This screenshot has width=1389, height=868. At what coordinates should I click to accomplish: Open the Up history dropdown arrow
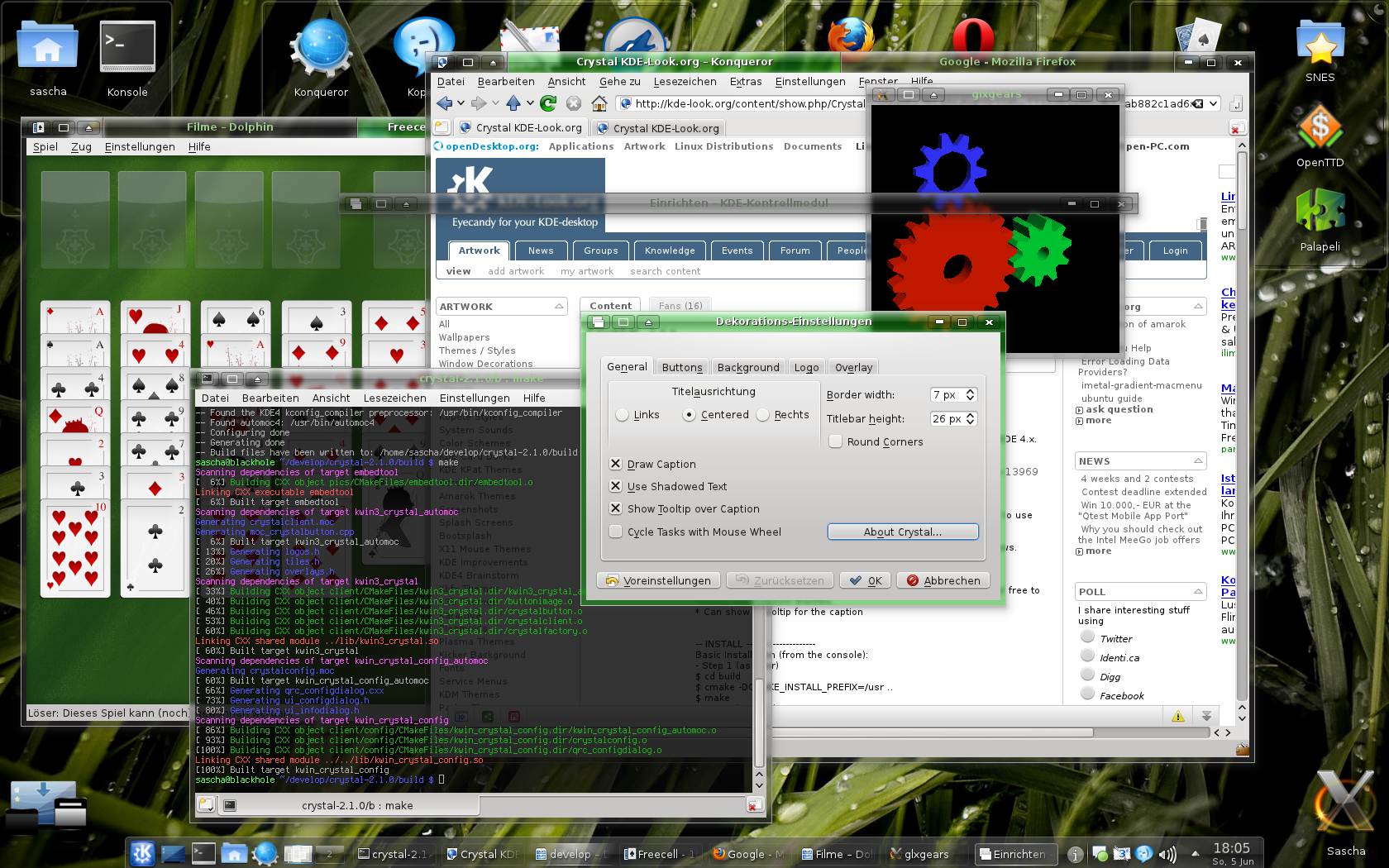tap(529, 103)
